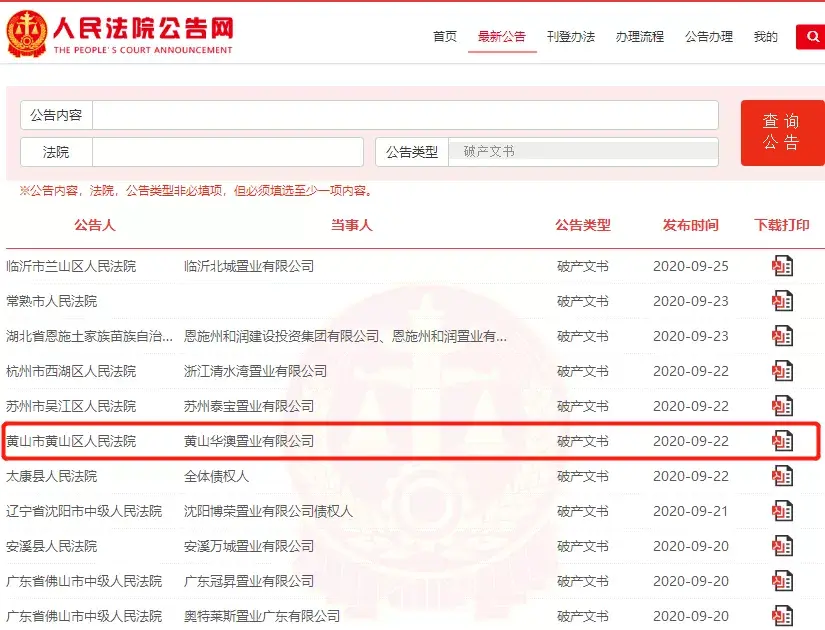Screen dimensions: 825x630
Task: Download PDF for 太康县人民法院 row
Action: [782, 476]
